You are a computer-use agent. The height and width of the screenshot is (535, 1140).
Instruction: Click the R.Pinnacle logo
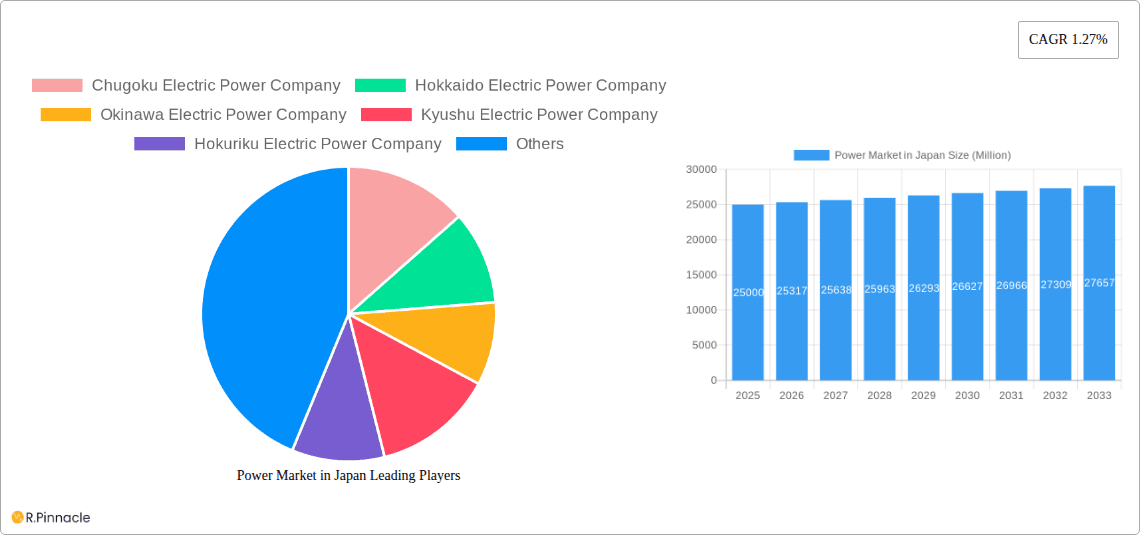point(51,518)
